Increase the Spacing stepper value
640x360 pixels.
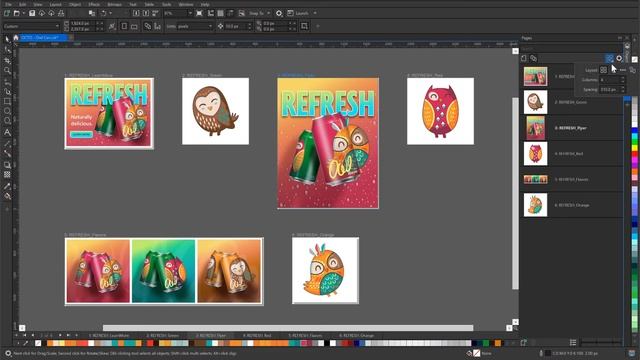(x=622, y=87)
